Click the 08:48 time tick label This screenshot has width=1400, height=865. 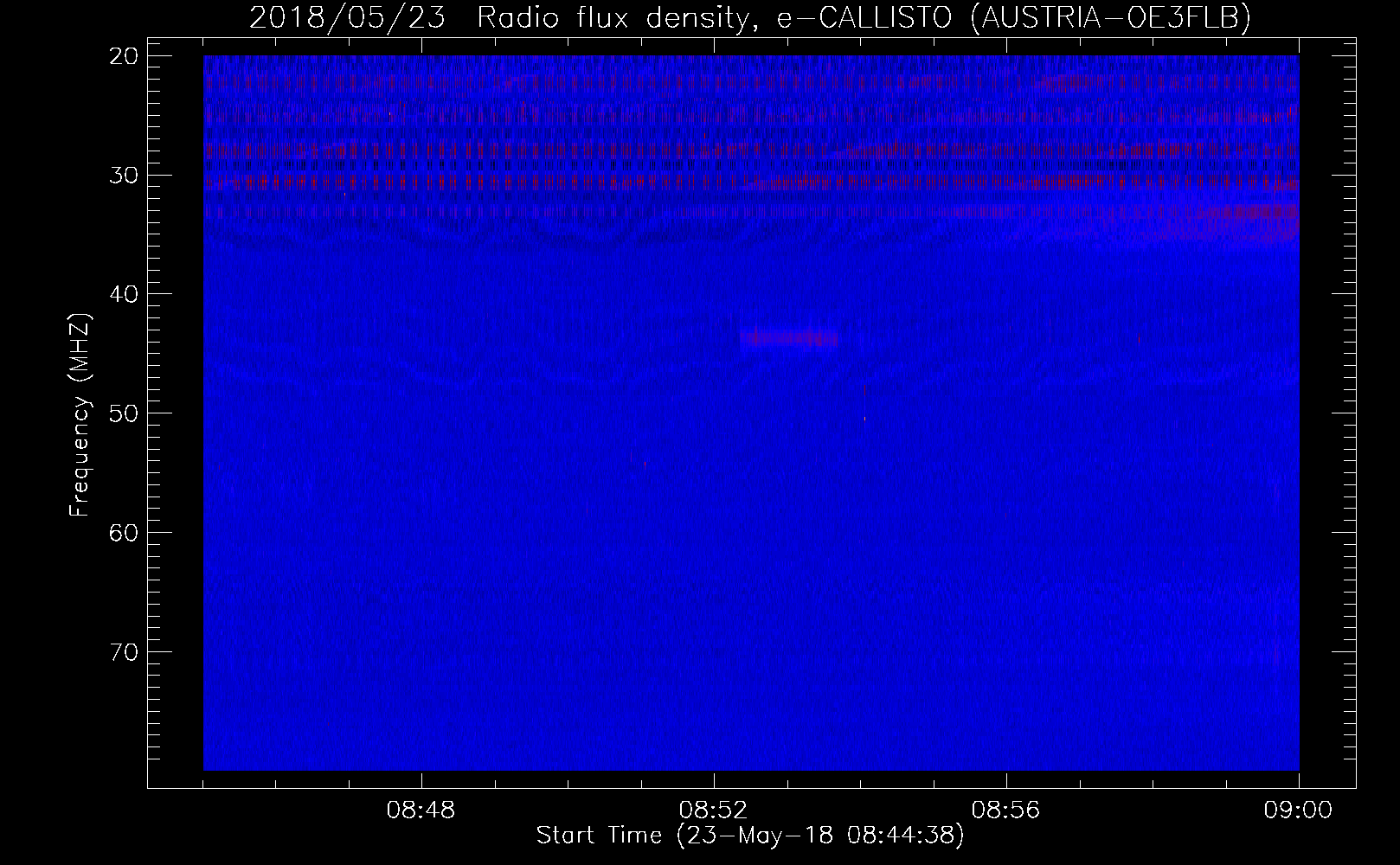[421, 811]
